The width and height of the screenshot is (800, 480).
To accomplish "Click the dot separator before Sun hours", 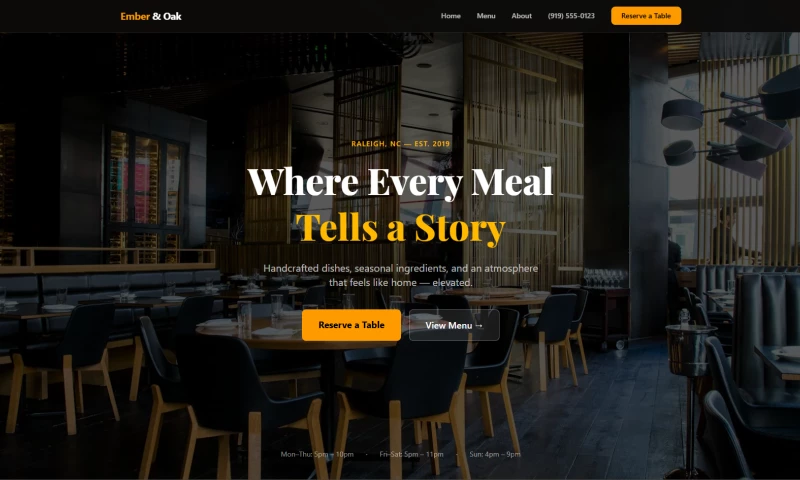I will 456,454.
